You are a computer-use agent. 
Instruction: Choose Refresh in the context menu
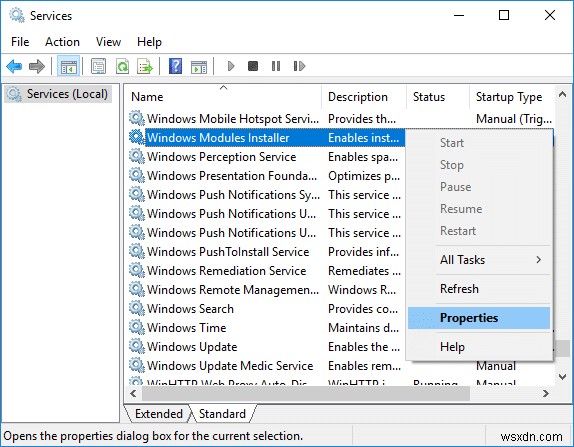pyautogui.click(x=479, y=289)
